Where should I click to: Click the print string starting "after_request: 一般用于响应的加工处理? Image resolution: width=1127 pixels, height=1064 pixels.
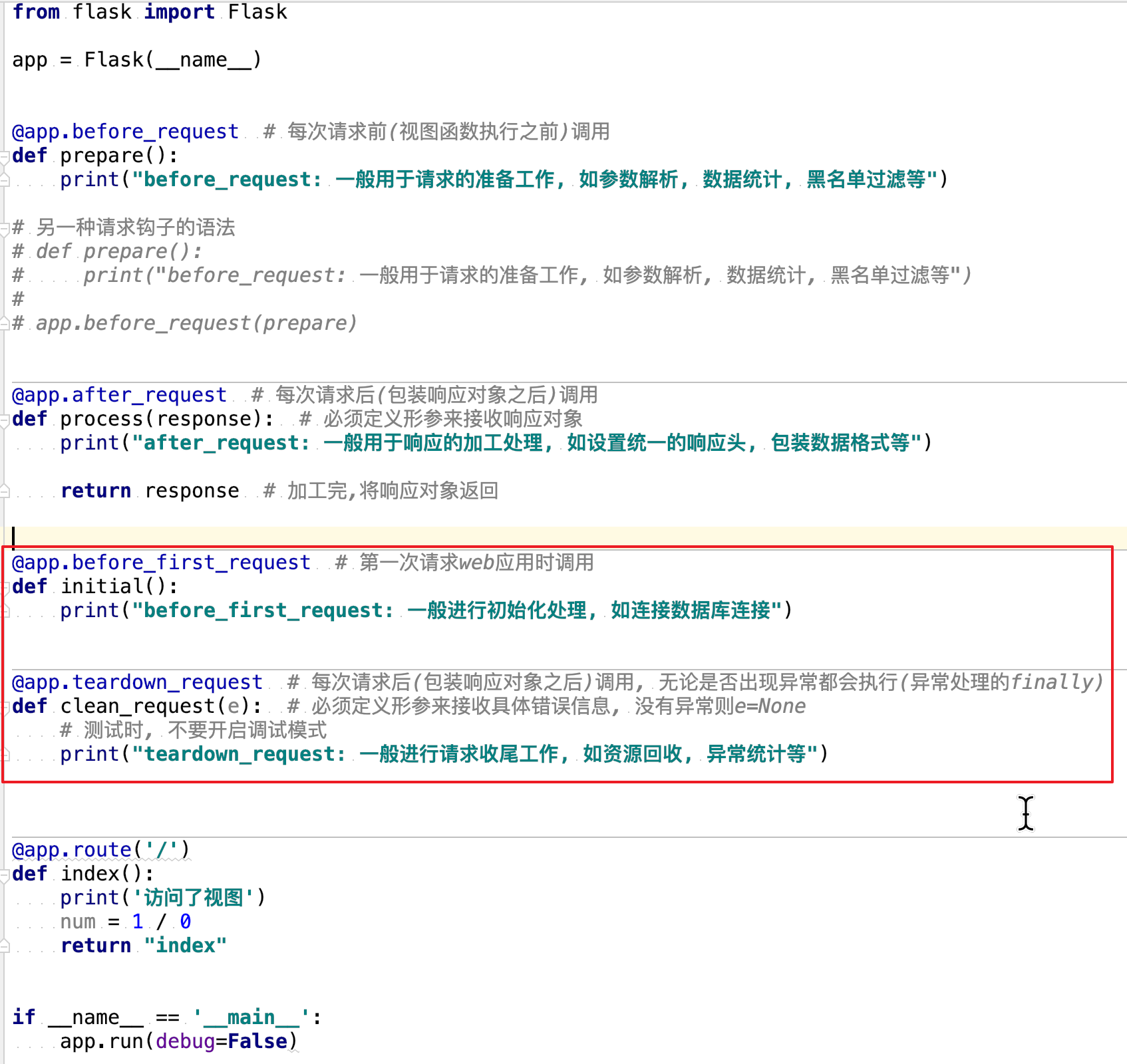coord(527,443)
